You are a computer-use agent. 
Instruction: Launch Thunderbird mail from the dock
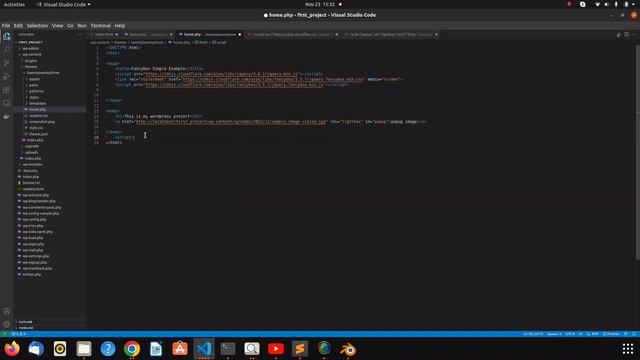(x=36, y=349)
